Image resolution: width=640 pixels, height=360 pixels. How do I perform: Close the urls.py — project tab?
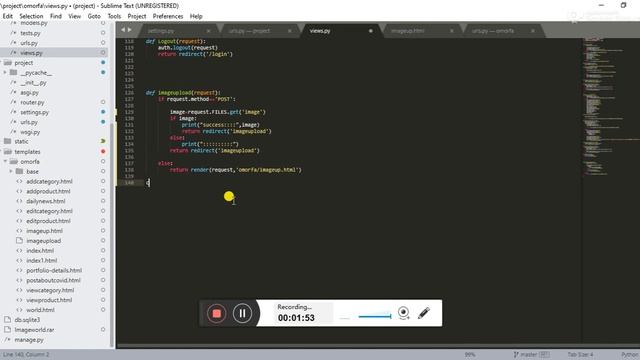(x=290, y=31)
